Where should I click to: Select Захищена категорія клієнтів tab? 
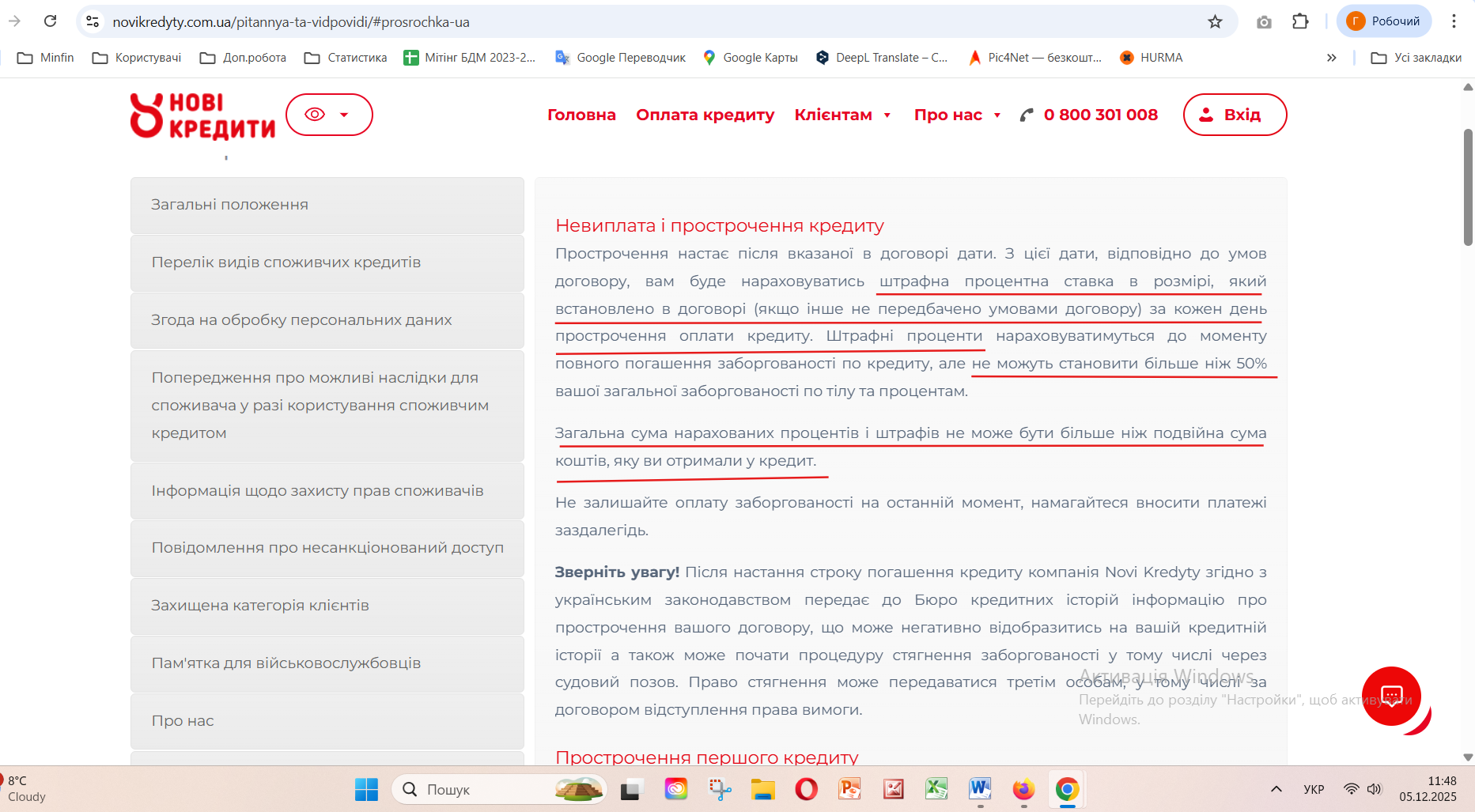[x=327, y=606]
